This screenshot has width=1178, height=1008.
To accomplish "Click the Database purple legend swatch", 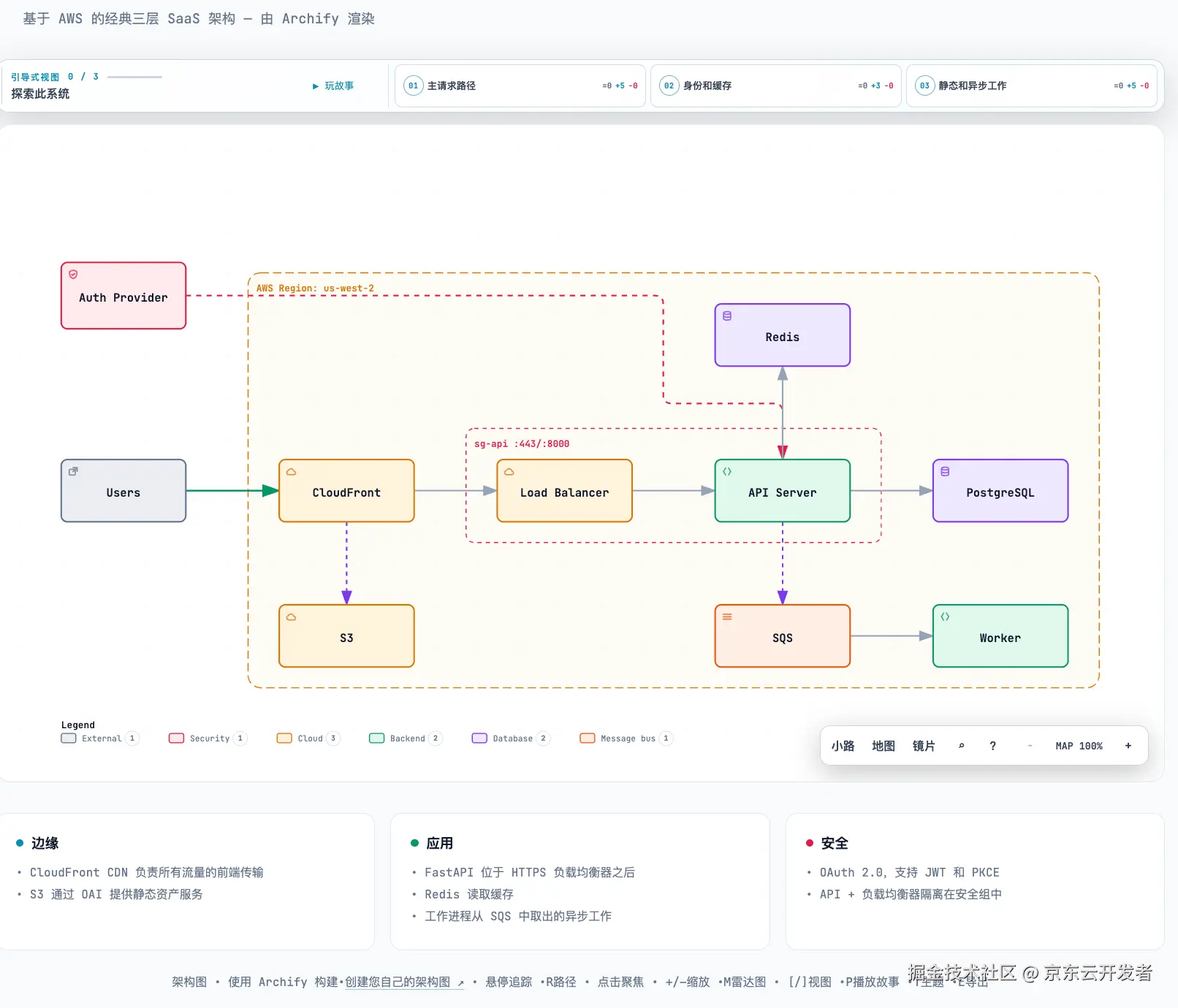I will tap(479, 738).
